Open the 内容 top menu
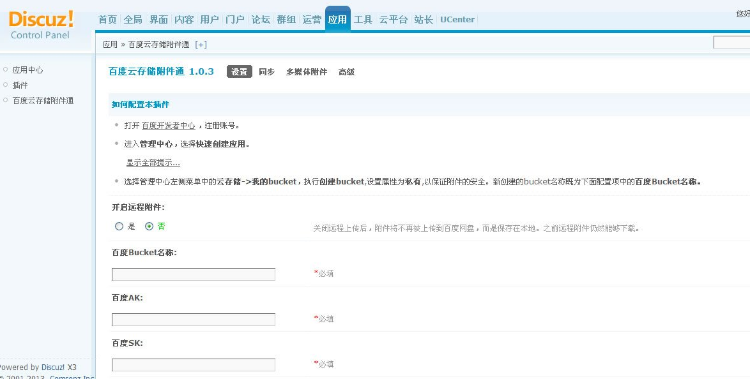The image size is (750, 379). (184, 20)
